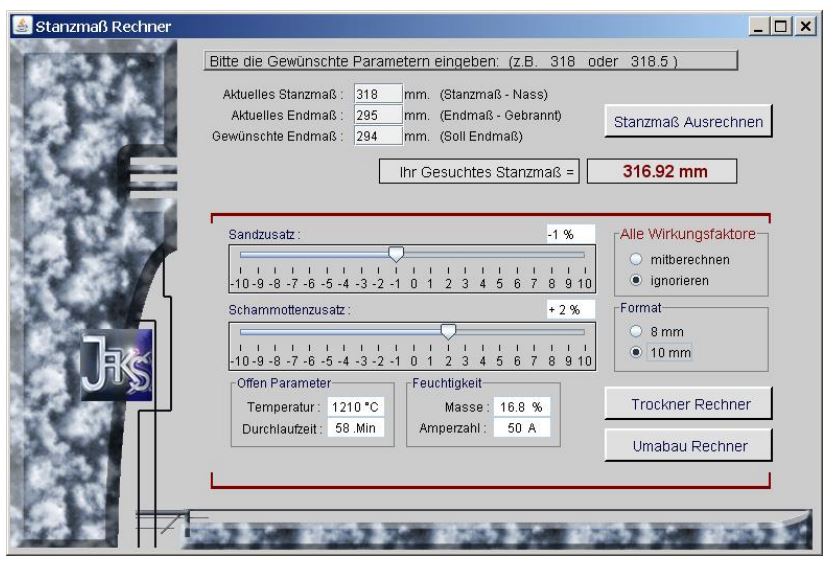Select the ignorieren radio option
The width and height of the screenshot is (838, 569).
(x=636, y=281)
